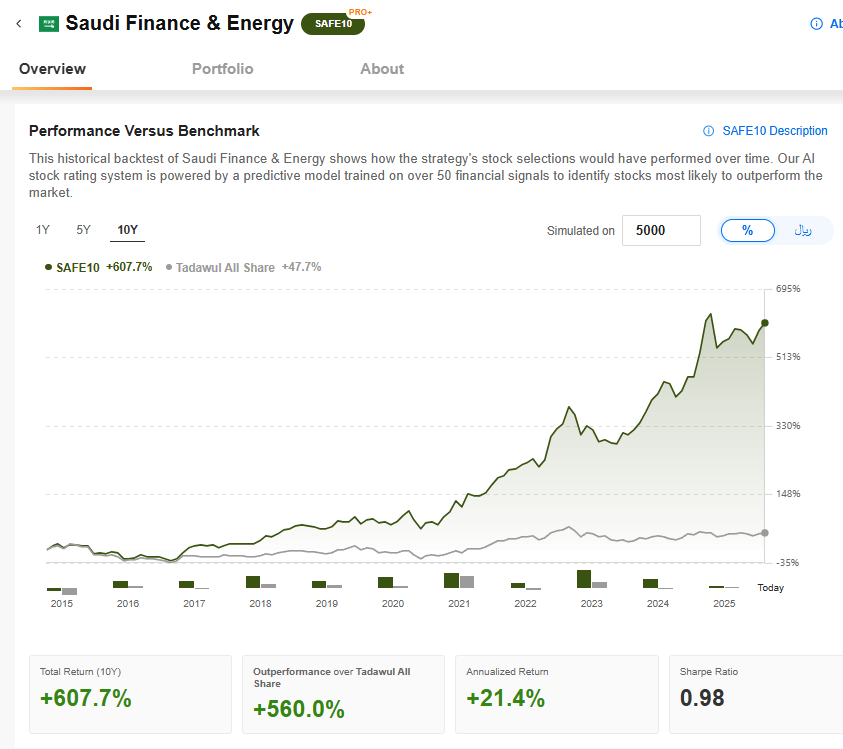Image resolution: width=843 pixels, height=749 pixels.
Task: Click the 2016 yearly return bars
Action: click(x=128, y=584)
